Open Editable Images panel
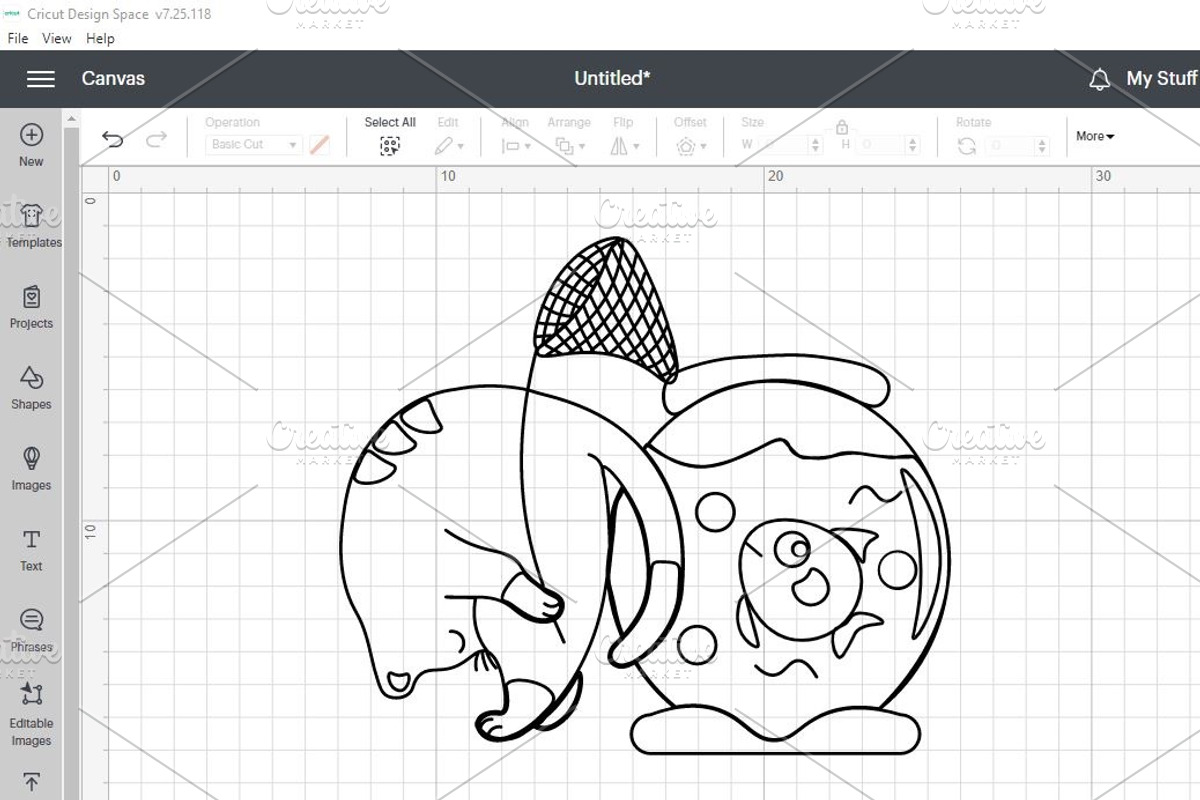This screenshot has height=800, width=1200. [31, 716]
